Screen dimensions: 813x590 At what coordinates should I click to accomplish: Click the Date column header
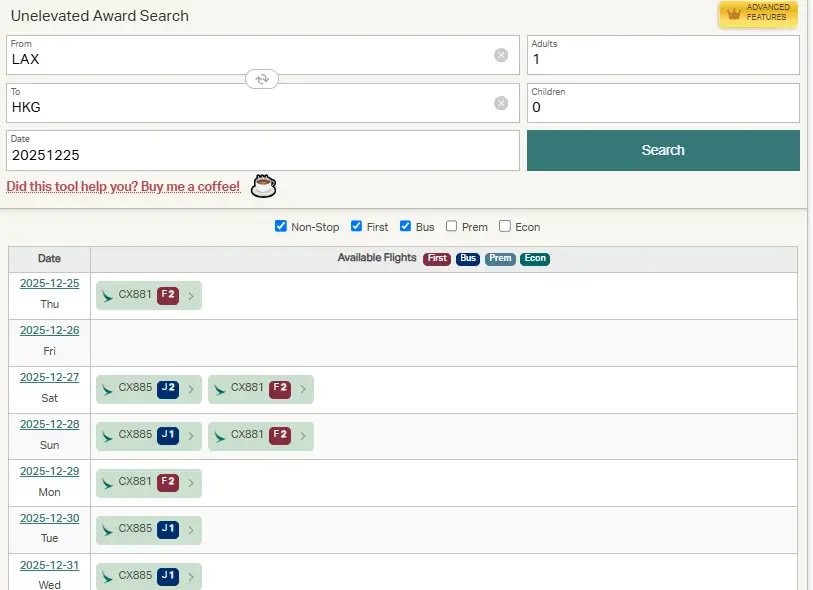(49, 259)
